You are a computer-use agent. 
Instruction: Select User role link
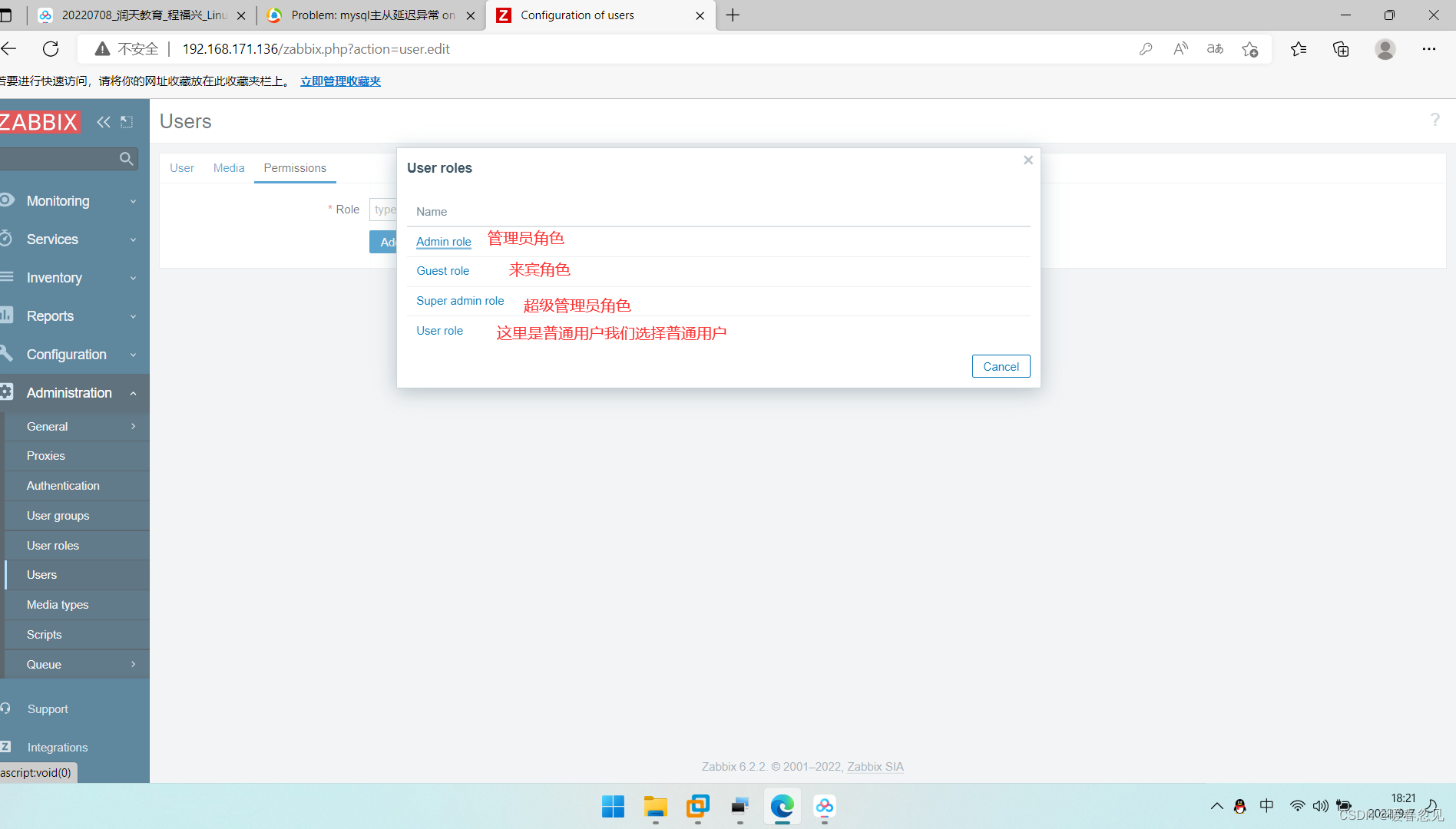click(x=439, y=331)
